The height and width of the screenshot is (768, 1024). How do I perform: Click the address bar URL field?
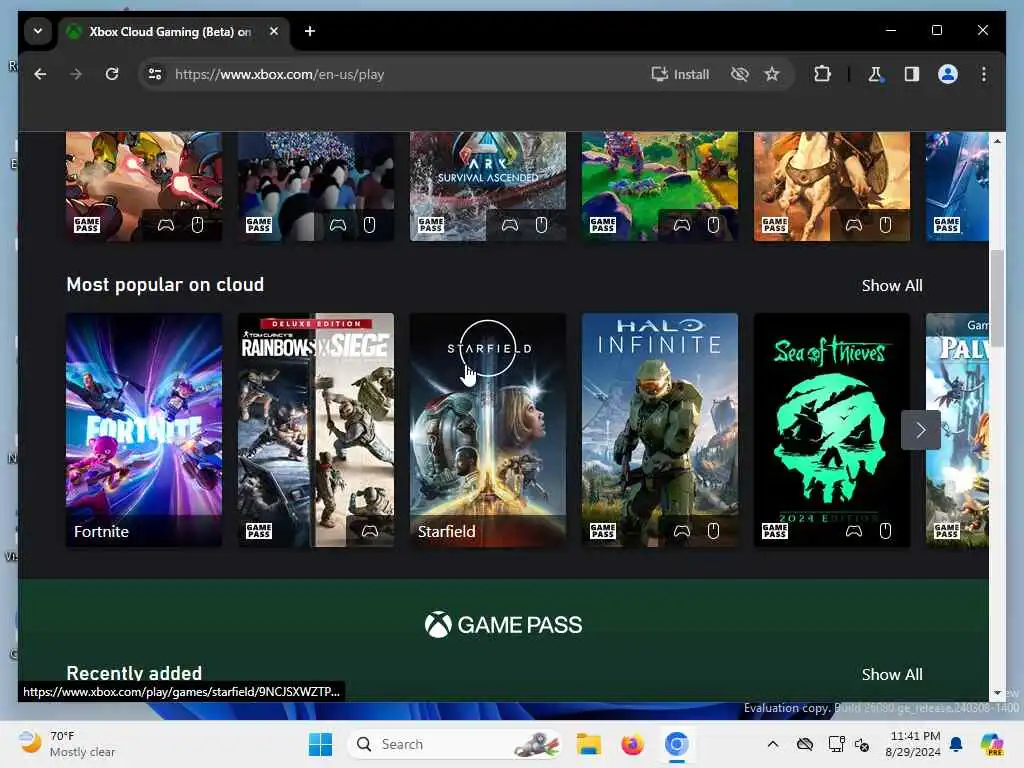(x=405, y=74)
